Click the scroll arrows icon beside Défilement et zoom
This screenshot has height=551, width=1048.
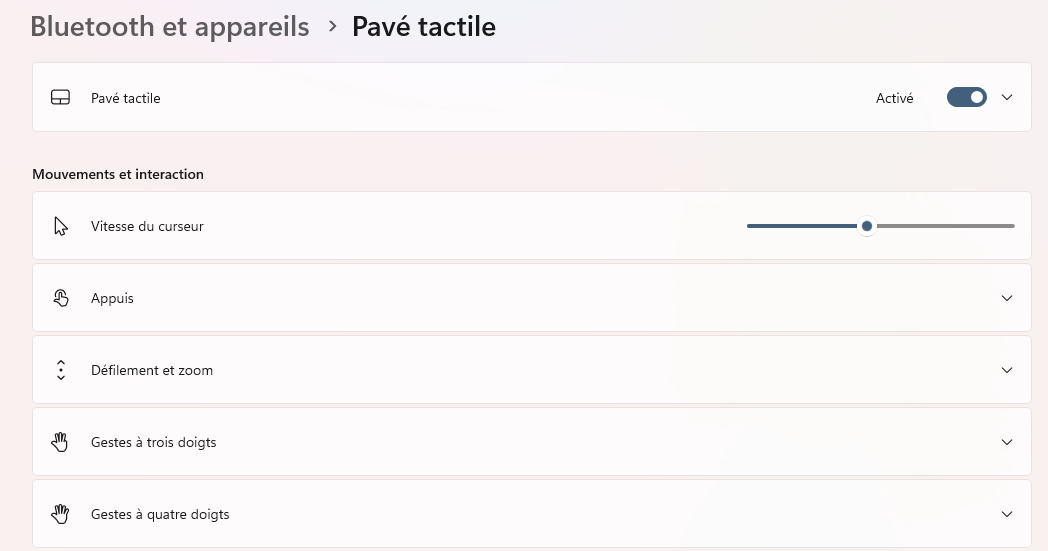[x=61, y=370]
